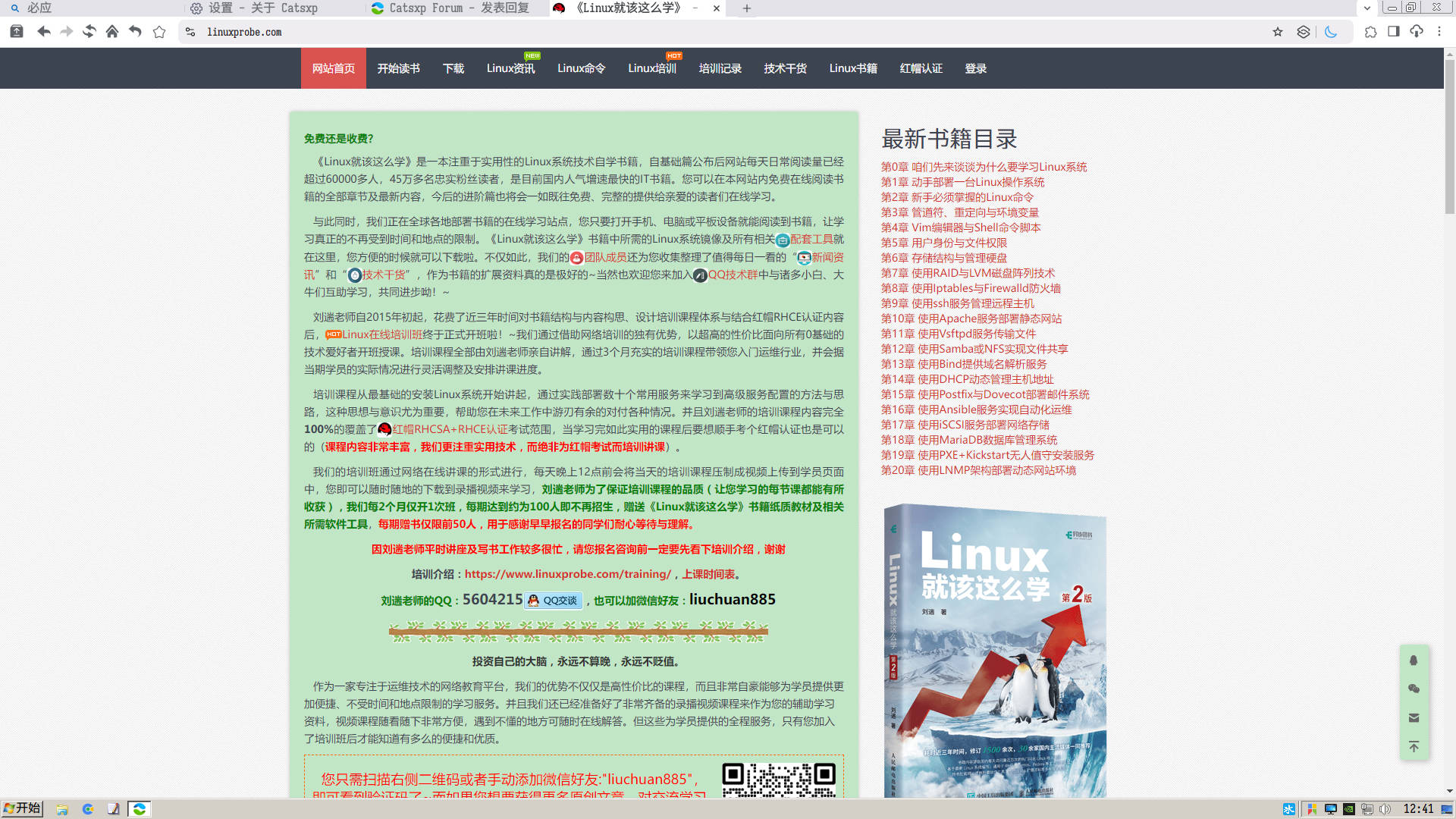Click the scrollbar down arrow
Viewport: 1456px width, 819px height.
1449,792
